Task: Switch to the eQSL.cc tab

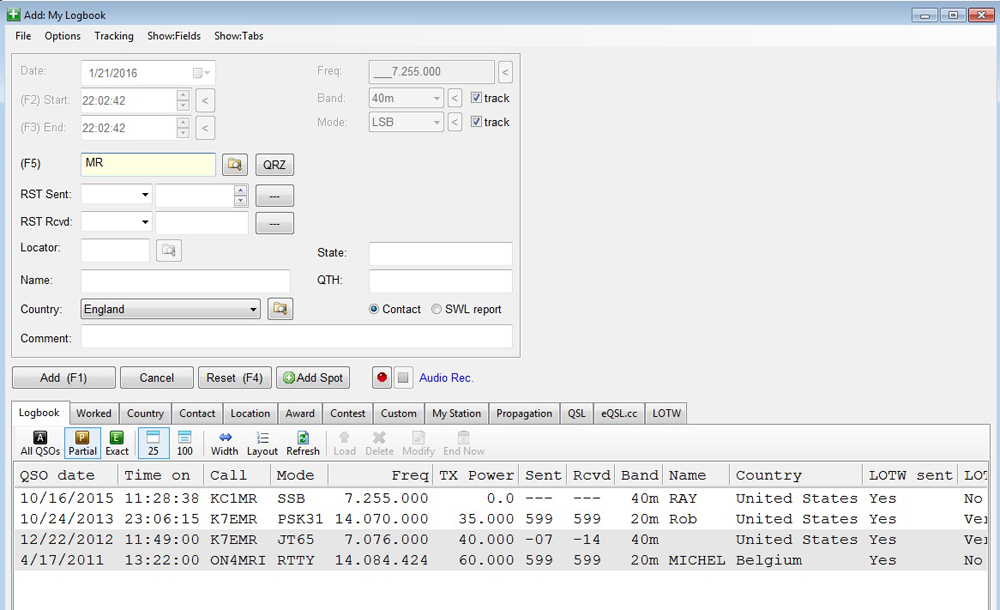Action: coord(619,413)
